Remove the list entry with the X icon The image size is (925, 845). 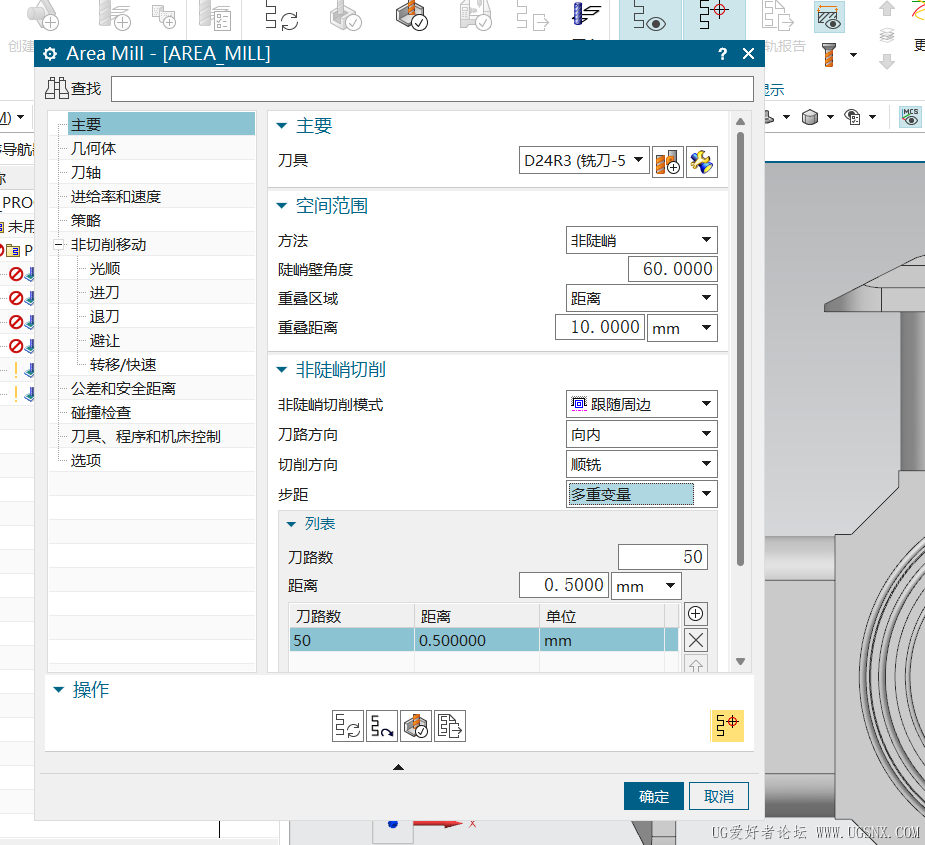[696, 641]
